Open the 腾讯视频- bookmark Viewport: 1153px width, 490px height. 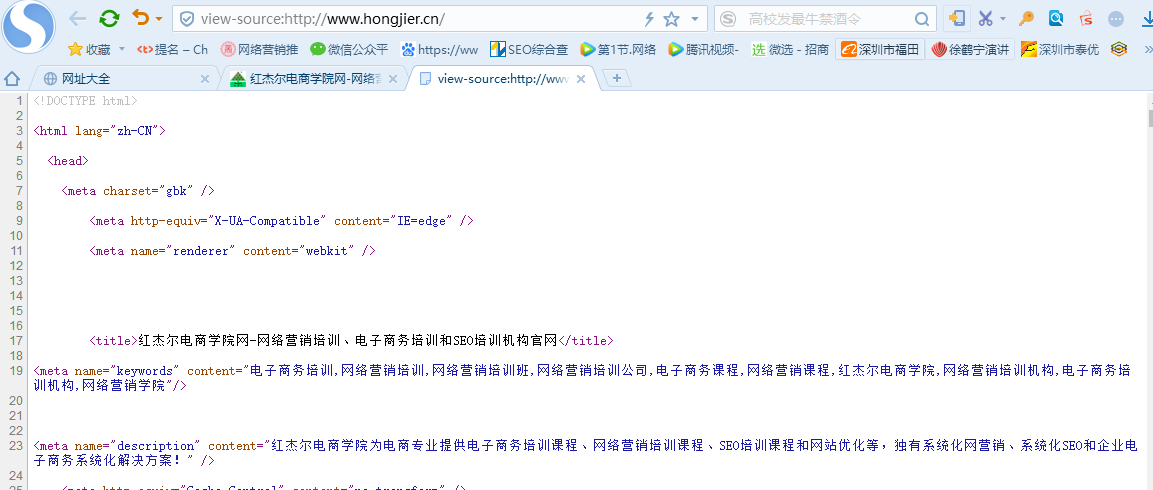(x=704, y=49)
